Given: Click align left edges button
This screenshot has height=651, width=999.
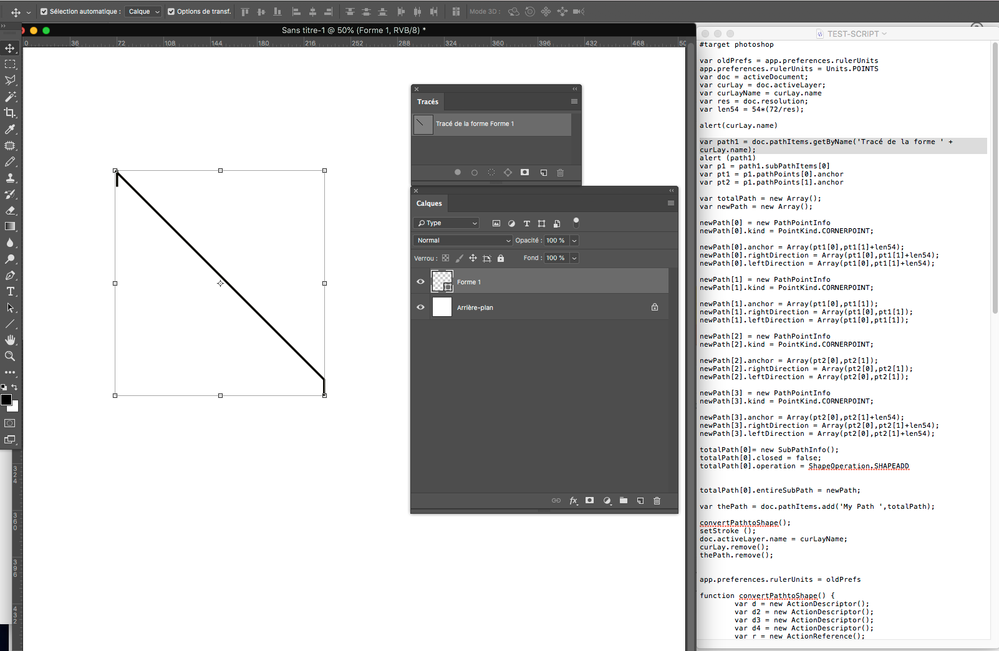Looking at the screenshot, I should pyautogui.click(x=296, y=11).
